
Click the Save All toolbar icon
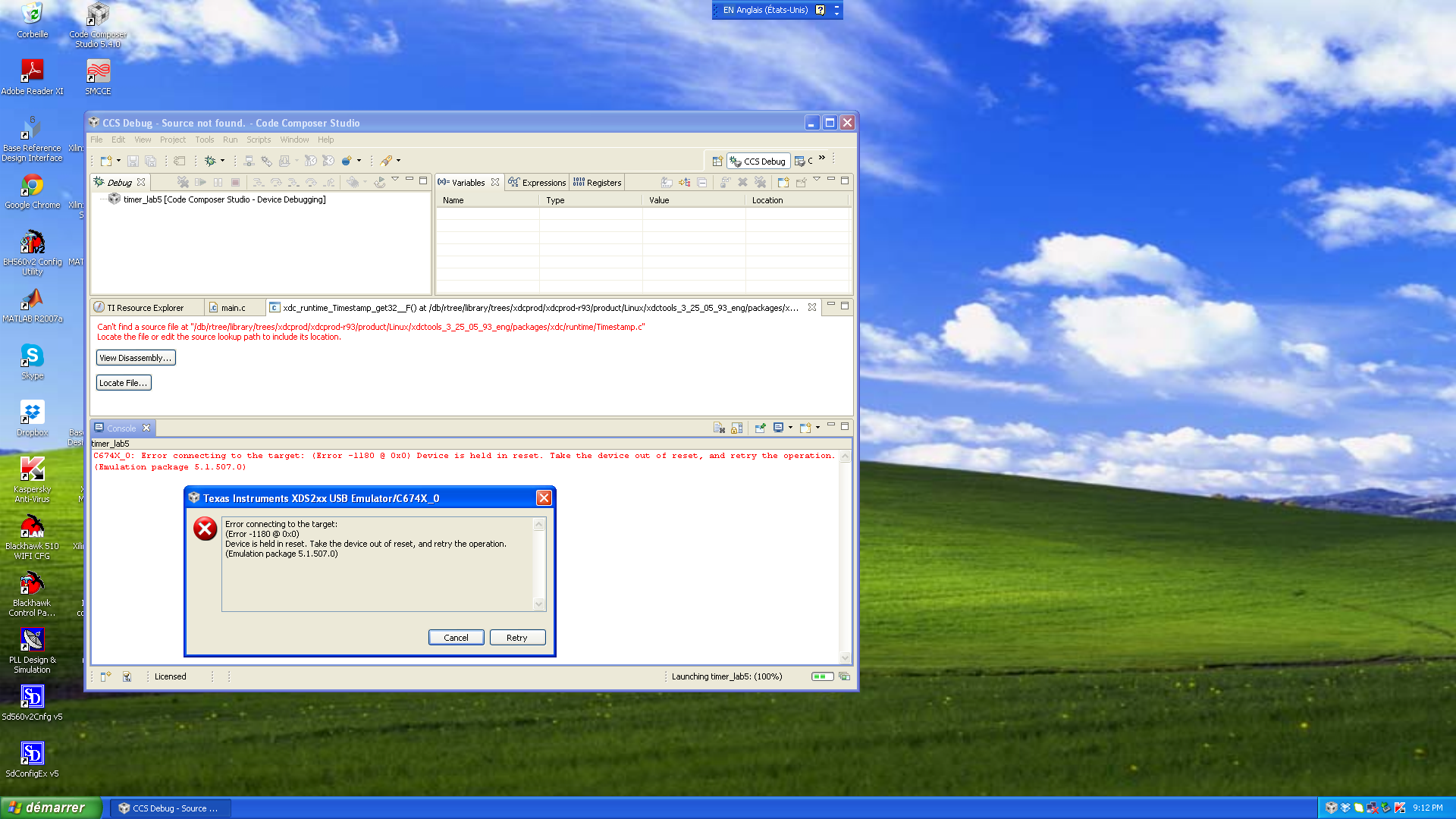[150, 161]
